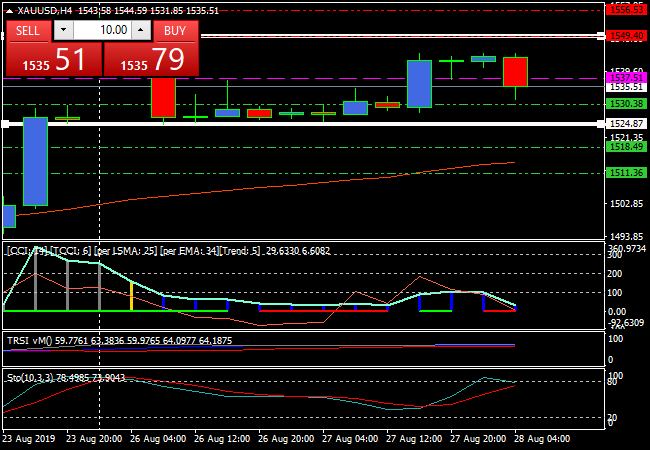Click the green 1511.36 price level label
650x450 pixels.
pyautogui.click(x=625, y=172)
